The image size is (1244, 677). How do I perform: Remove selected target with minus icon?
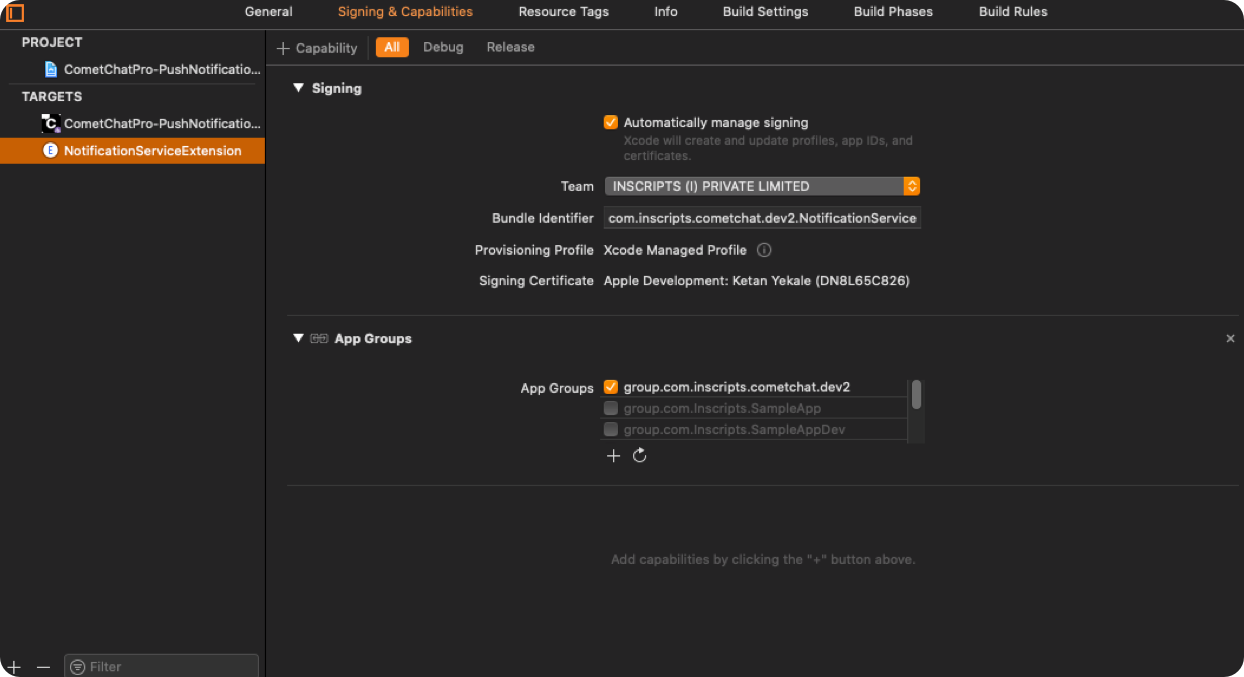[43, 666]
